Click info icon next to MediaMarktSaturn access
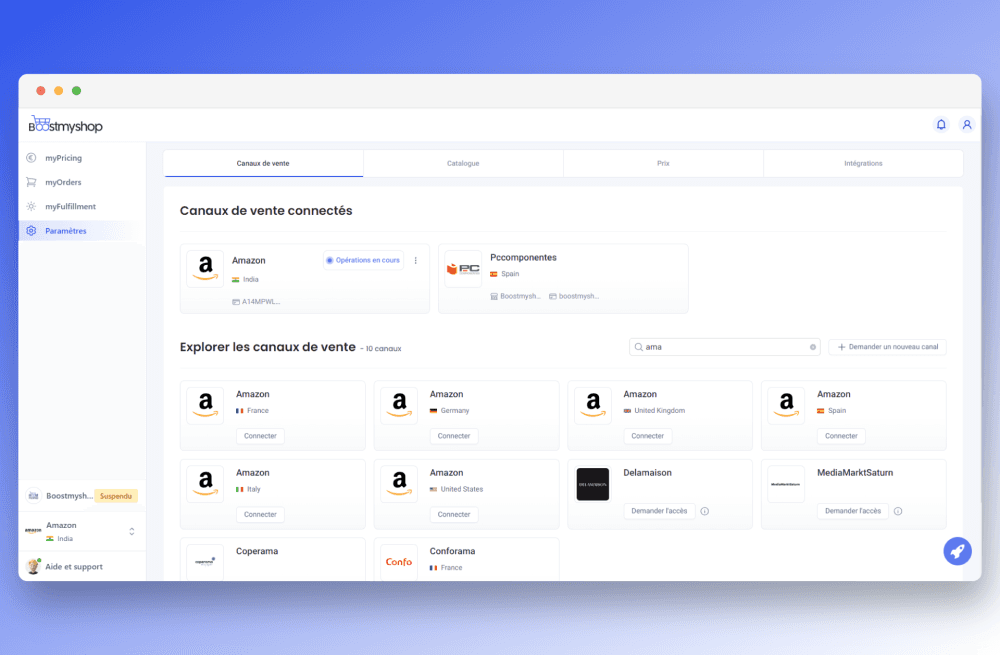The height and width of the screenshot is (655, 1000). [898, 511]
